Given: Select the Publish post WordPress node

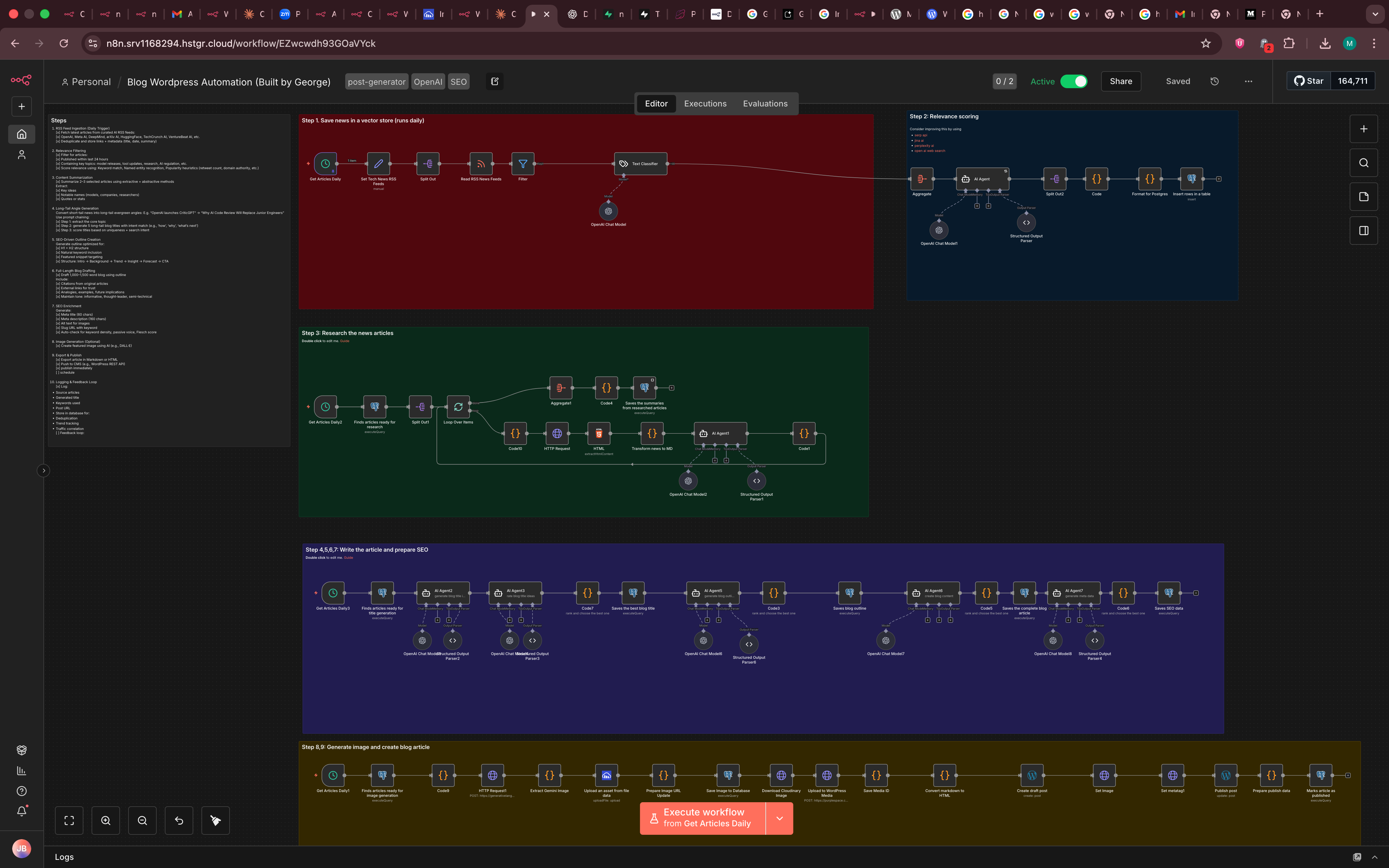Looking at the screenshot, I should [1226, 775].
